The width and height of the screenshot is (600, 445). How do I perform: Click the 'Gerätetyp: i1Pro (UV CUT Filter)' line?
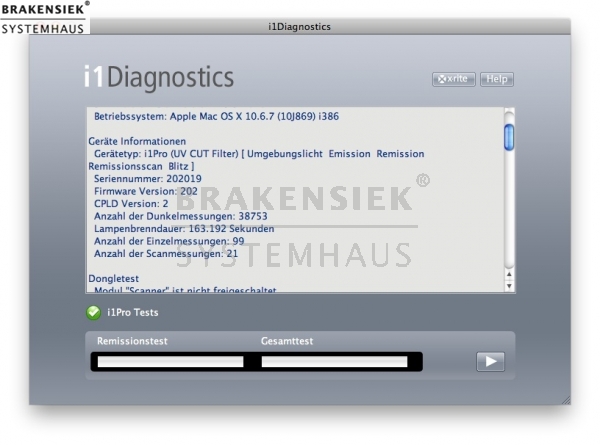point(259,154)
